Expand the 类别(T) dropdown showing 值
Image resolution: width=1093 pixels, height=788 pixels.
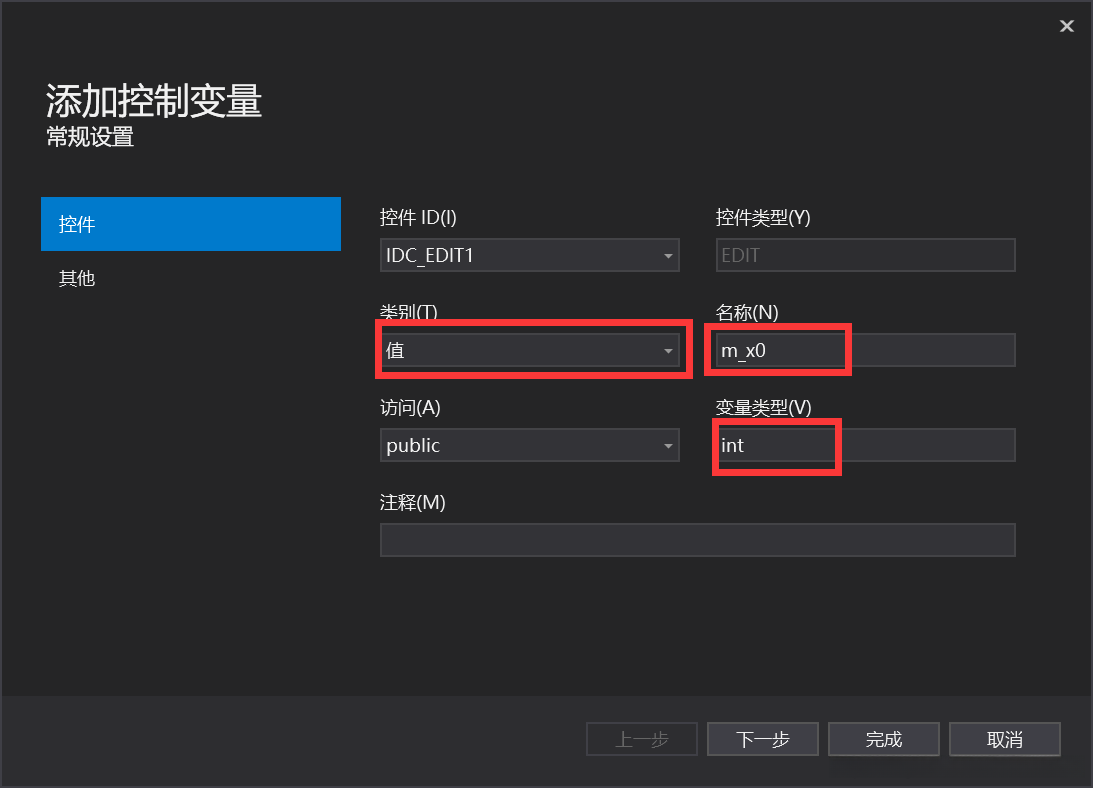click(530, 350)
